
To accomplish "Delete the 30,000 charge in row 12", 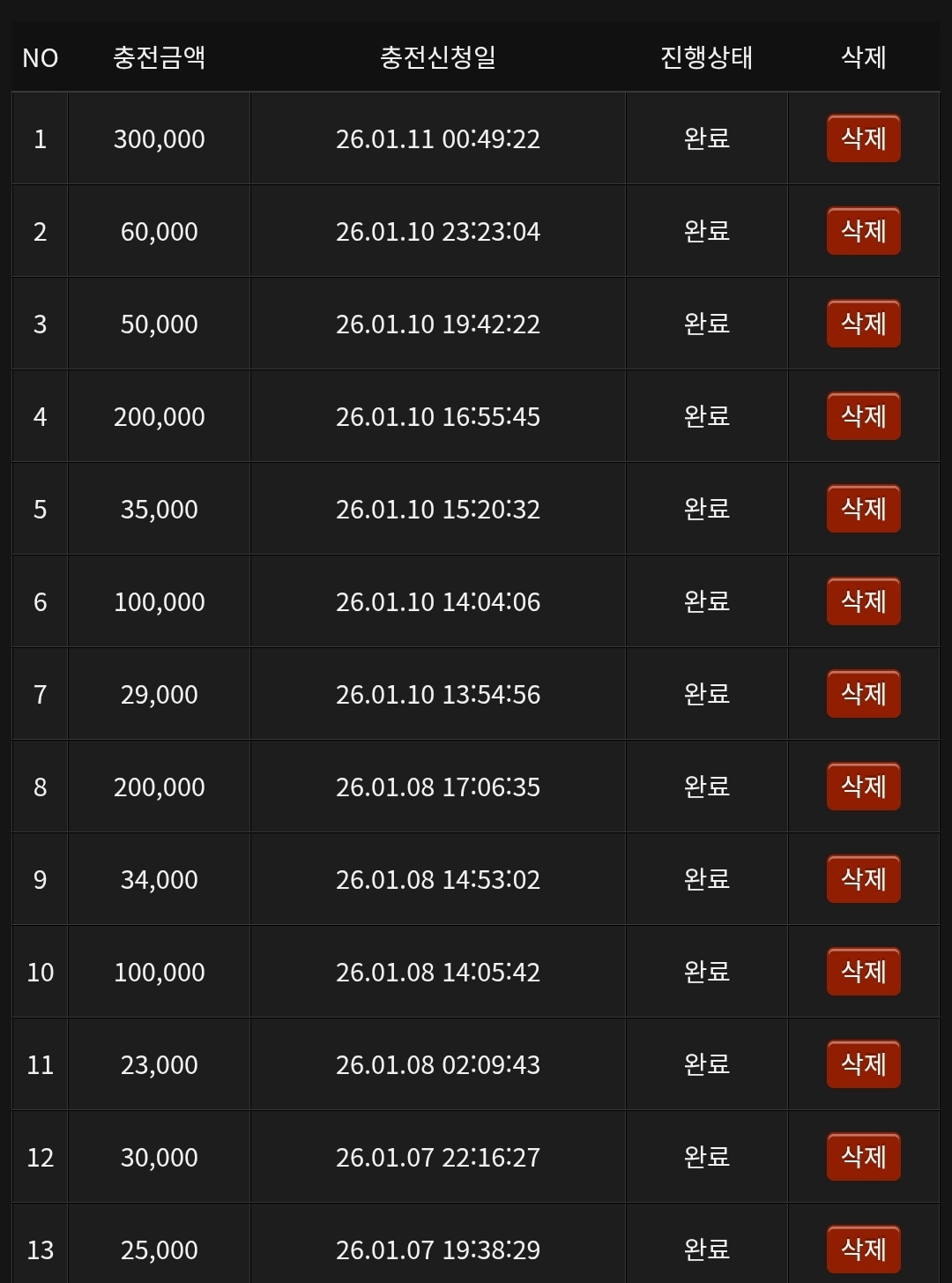I will pyautogui.click(x=863, y=1157).
